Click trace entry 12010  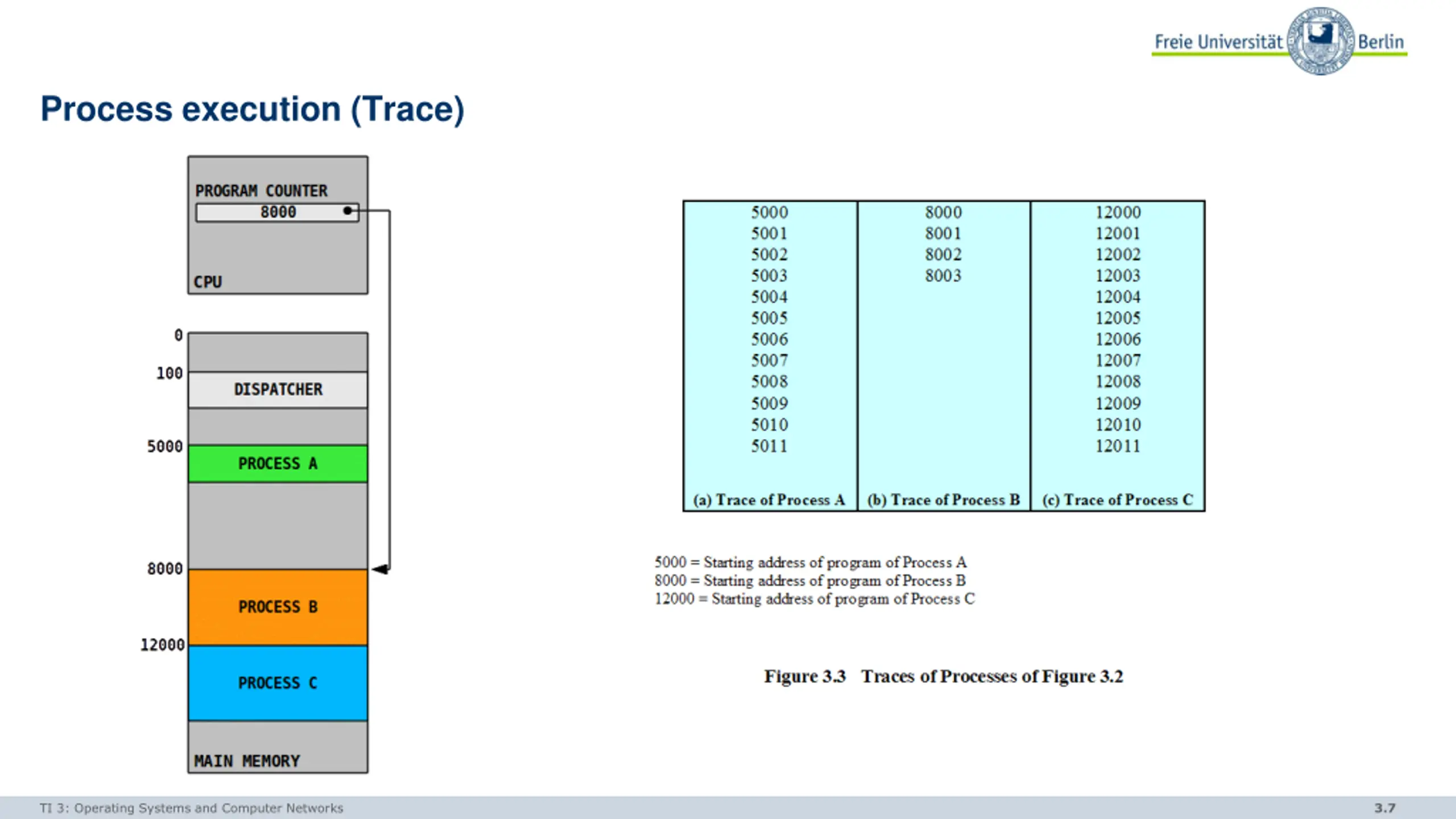1118,425
